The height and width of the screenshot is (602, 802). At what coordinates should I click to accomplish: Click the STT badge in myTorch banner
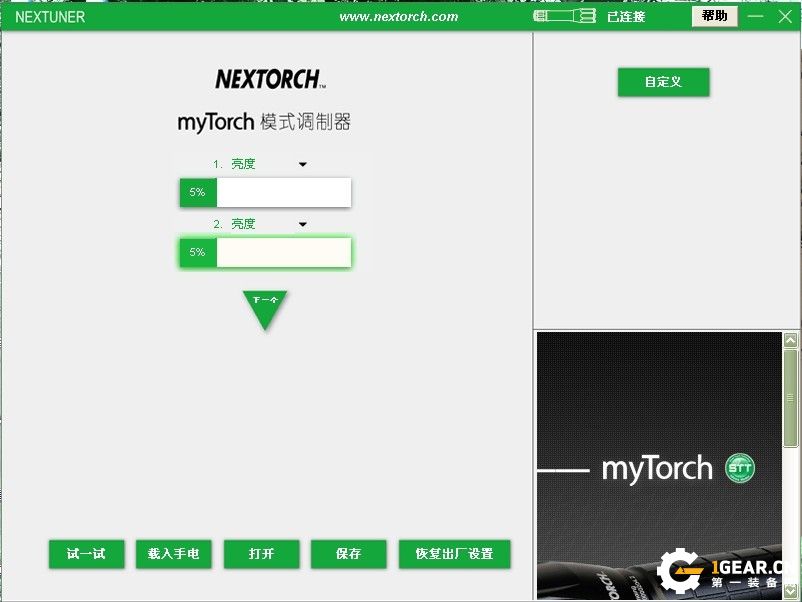coord(740,467)
